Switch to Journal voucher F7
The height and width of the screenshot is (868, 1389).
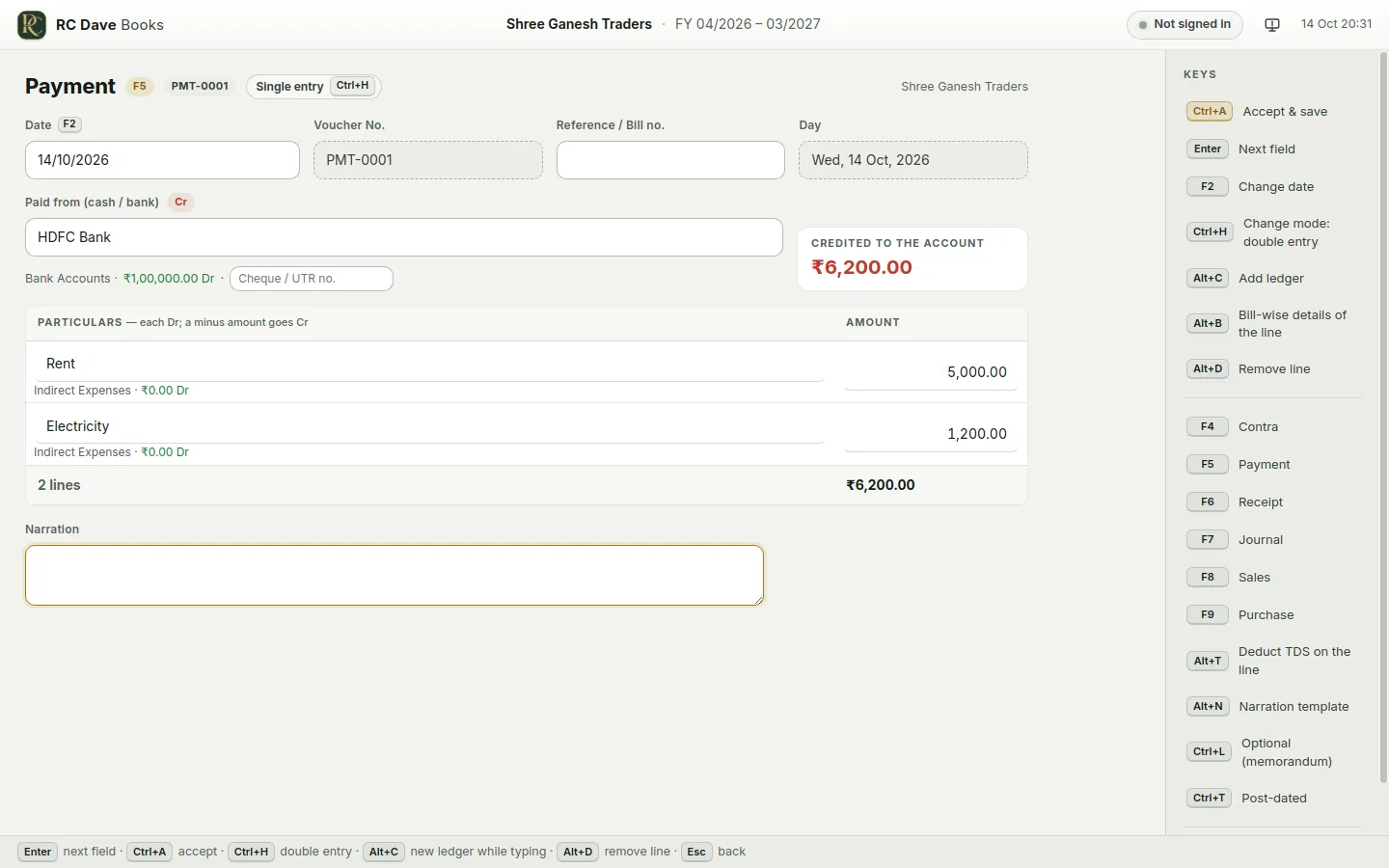(1272, 540)
